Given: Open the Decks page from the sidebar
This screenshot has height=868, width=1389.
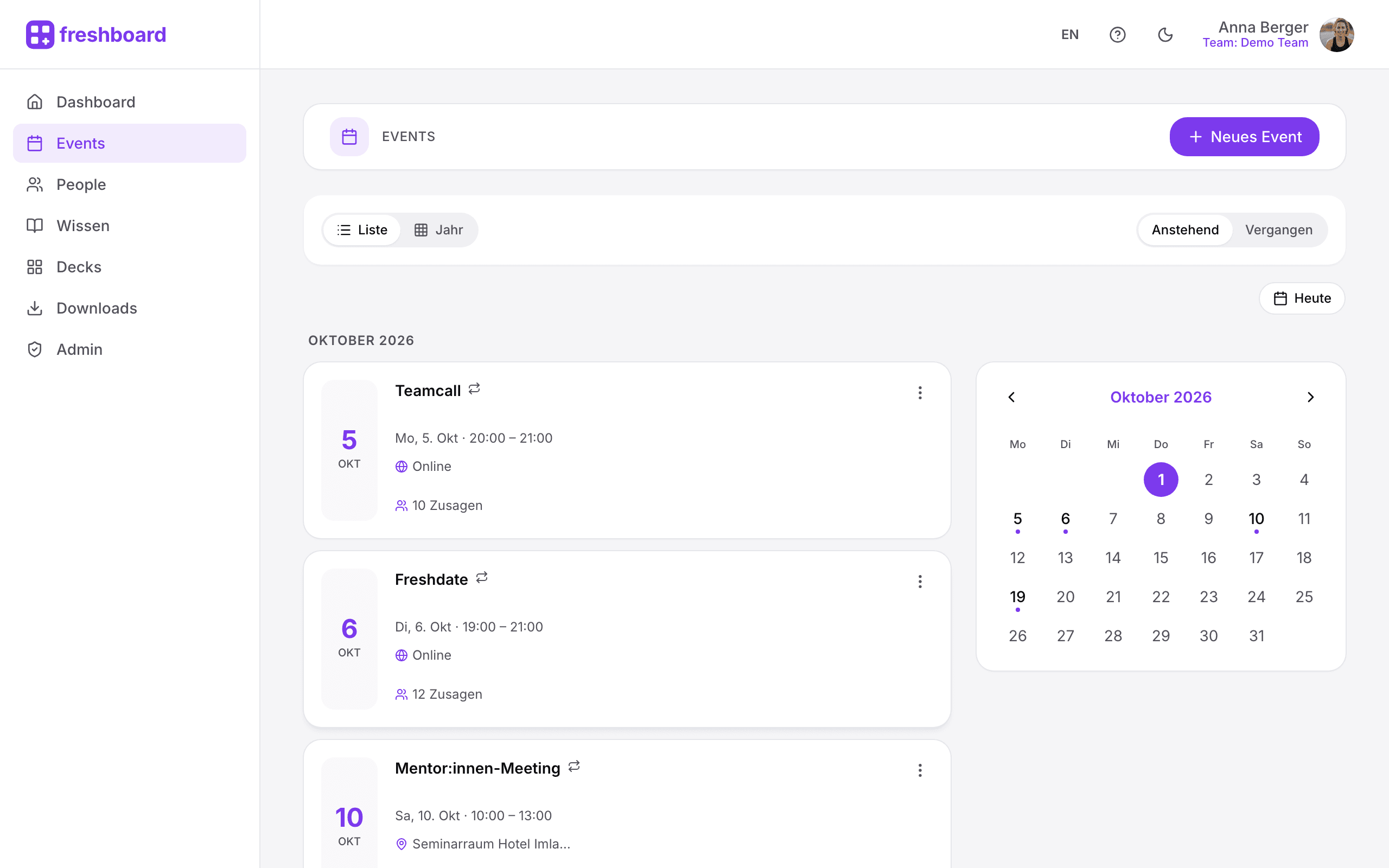Looking at the screenshot, I should pyautogui.click(x=130, y=267).
